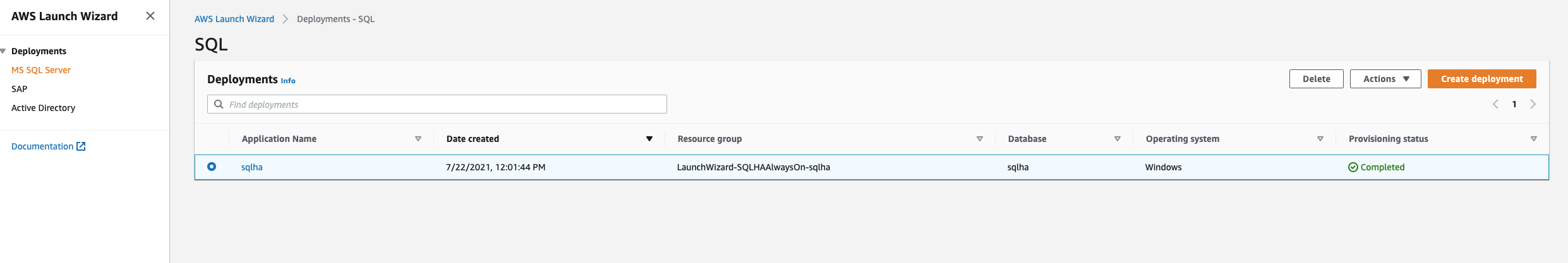
Task: Click the search magnifier icon
Action: tap(219, 104)
